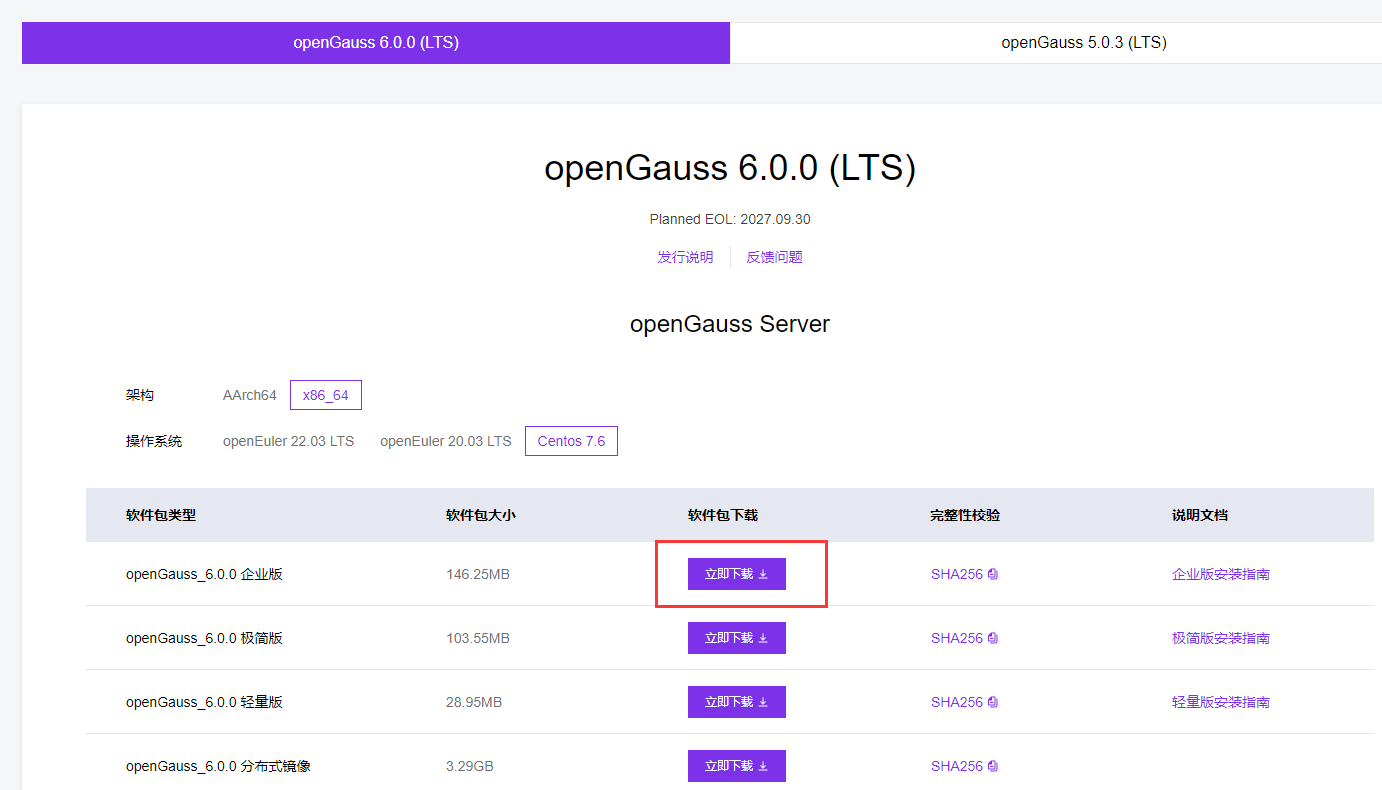
Task: Copy SHA256 icon for 极简版 row
Action: 993,638
